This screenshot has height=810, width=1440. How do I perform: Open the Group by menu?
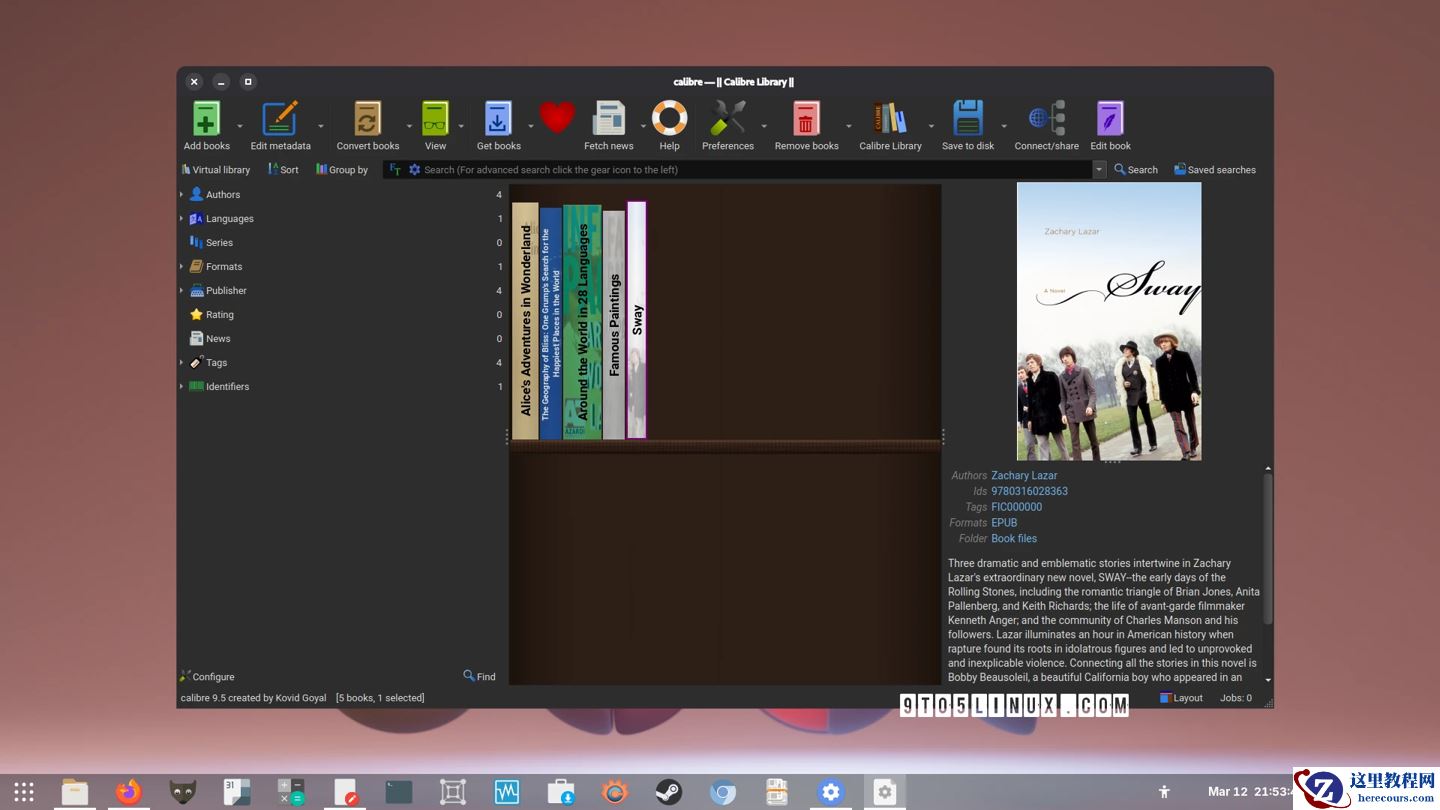click(x=342, y=170)
